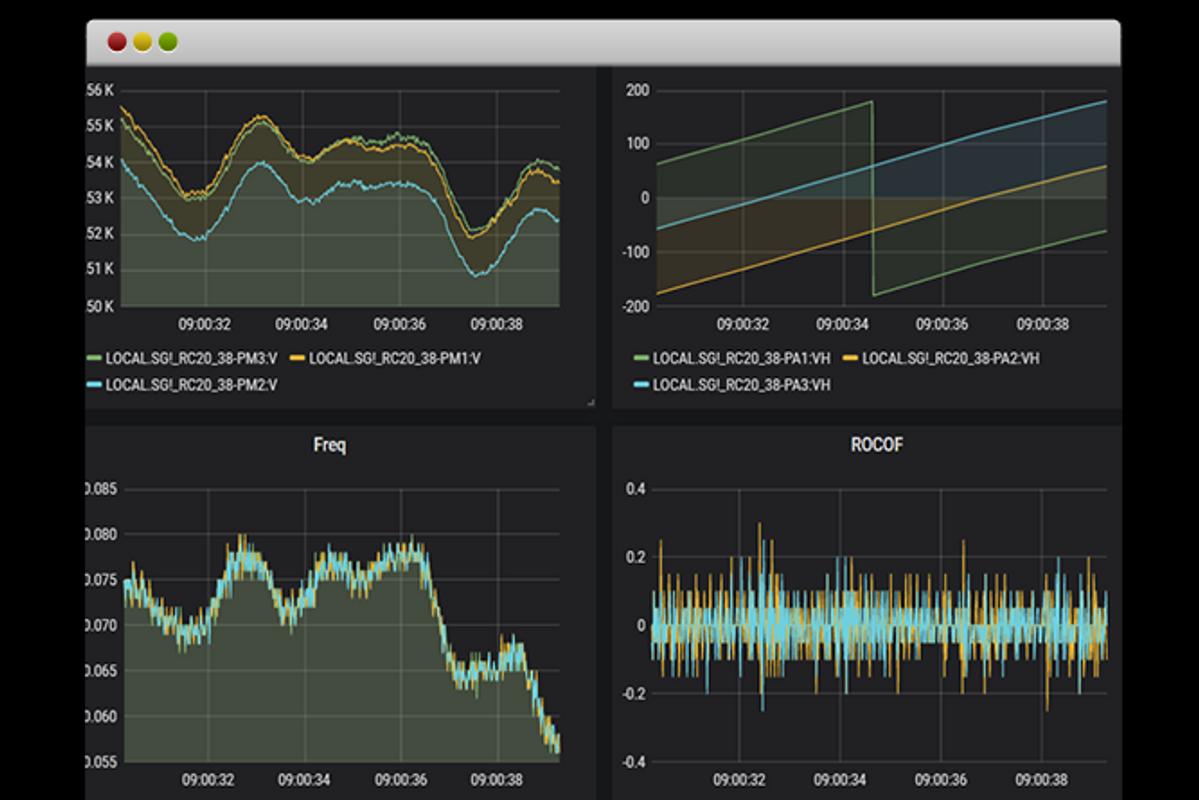
Task: Click the green color swatch beside PA1:VH
Action: click(641, 358)
